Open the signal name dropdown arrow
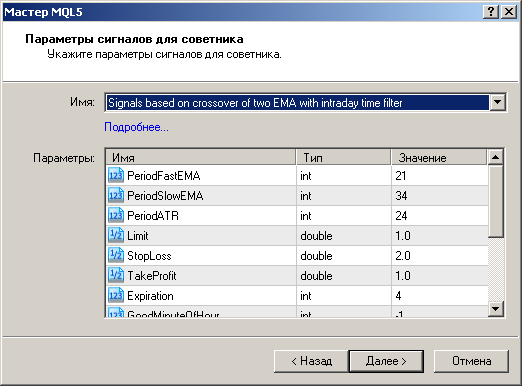The height and width of the screenshot is (386, 522). click(x=497, y=102)
